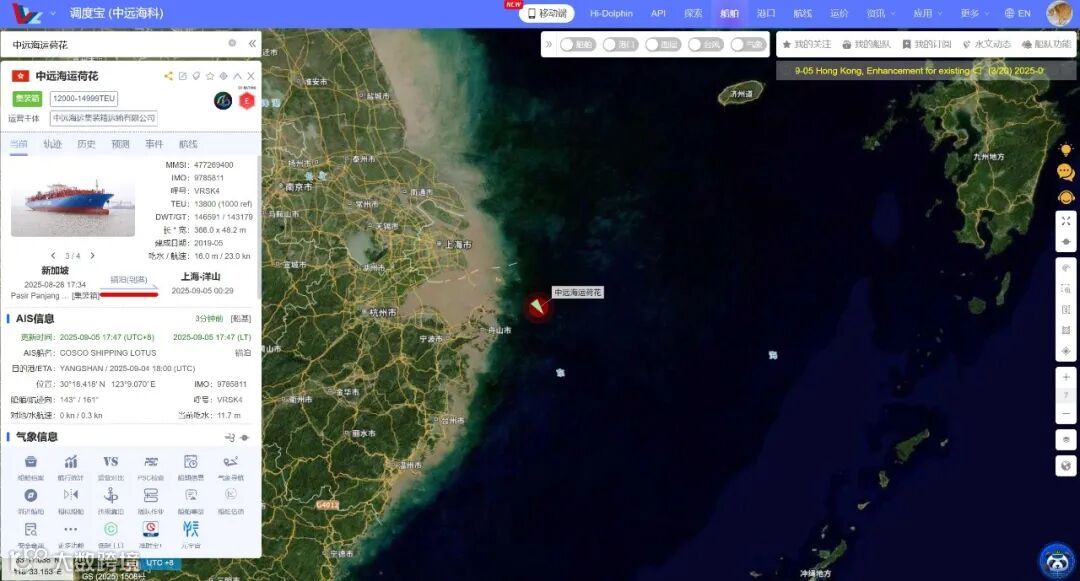Click the 12000-14999TEU size tag
Screen dimensions: 1080x581
point(83,98)
